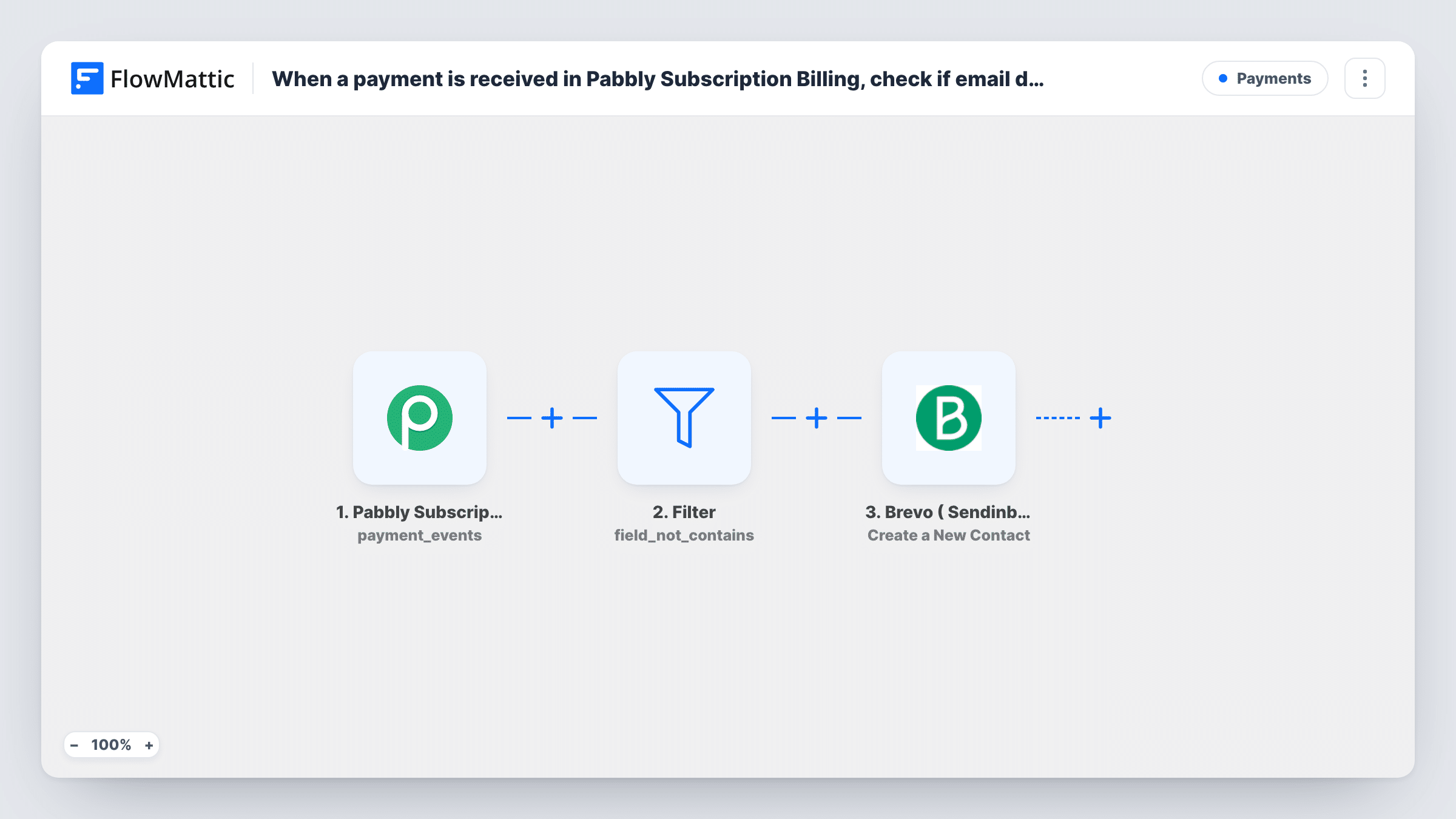Screen dimensions: 1456x819
Task: Add step between Filter and Brevo
Action: (817, 418)
